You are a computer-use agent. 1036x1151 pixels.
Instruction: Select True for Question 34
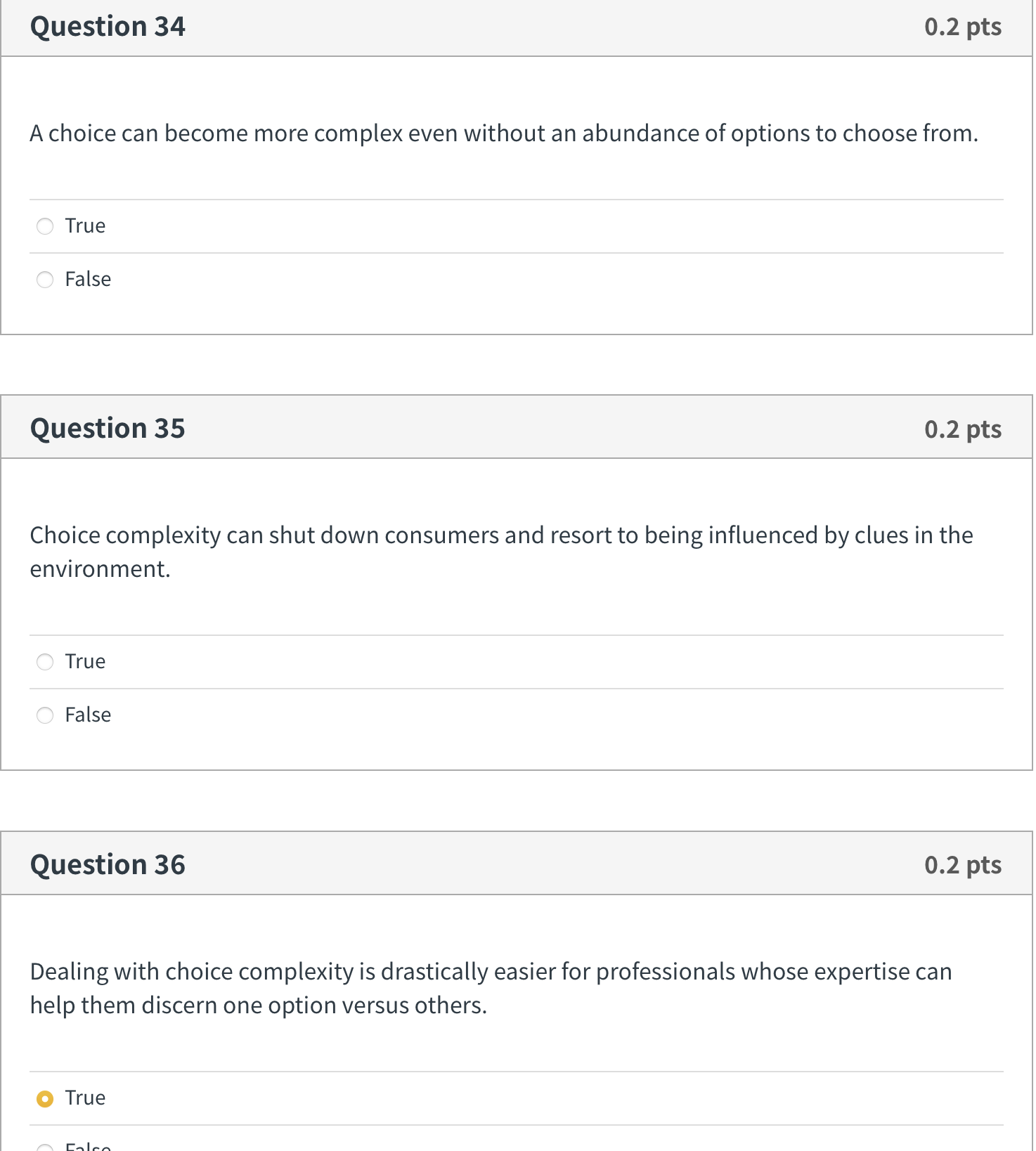[45, 226]
